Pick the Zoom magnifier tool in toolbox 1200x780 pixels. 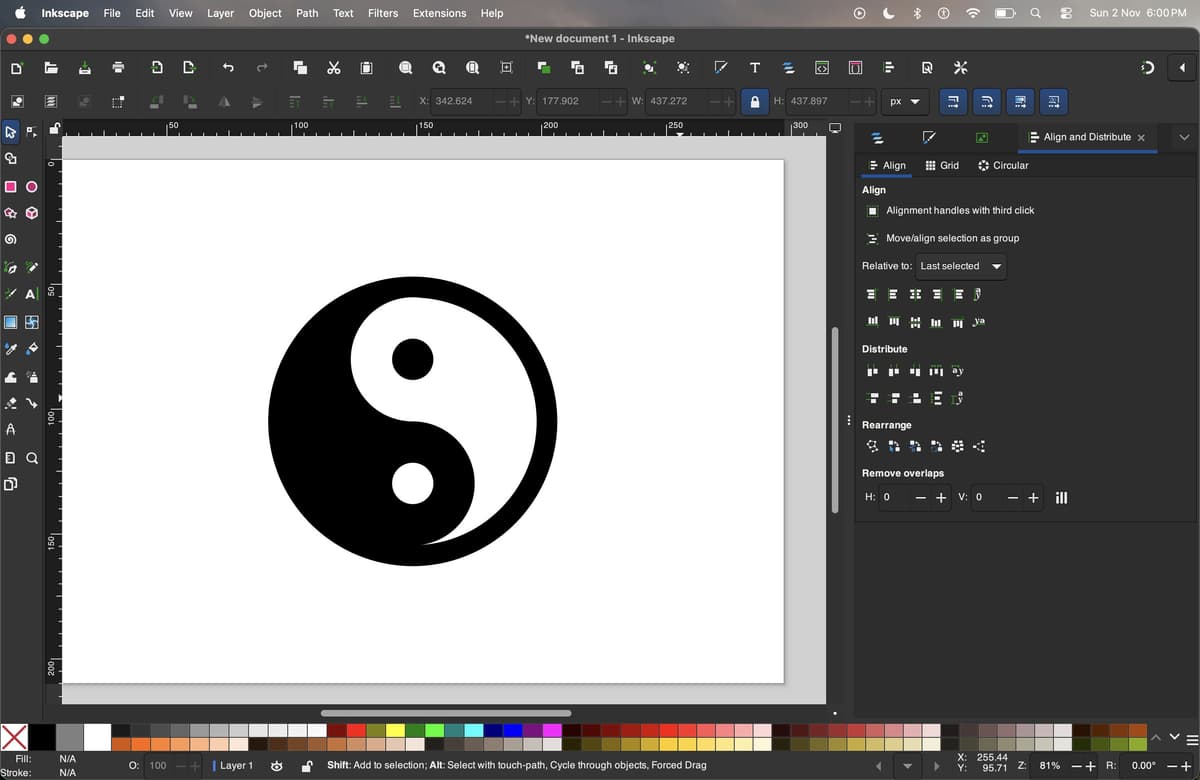(31, 459)
